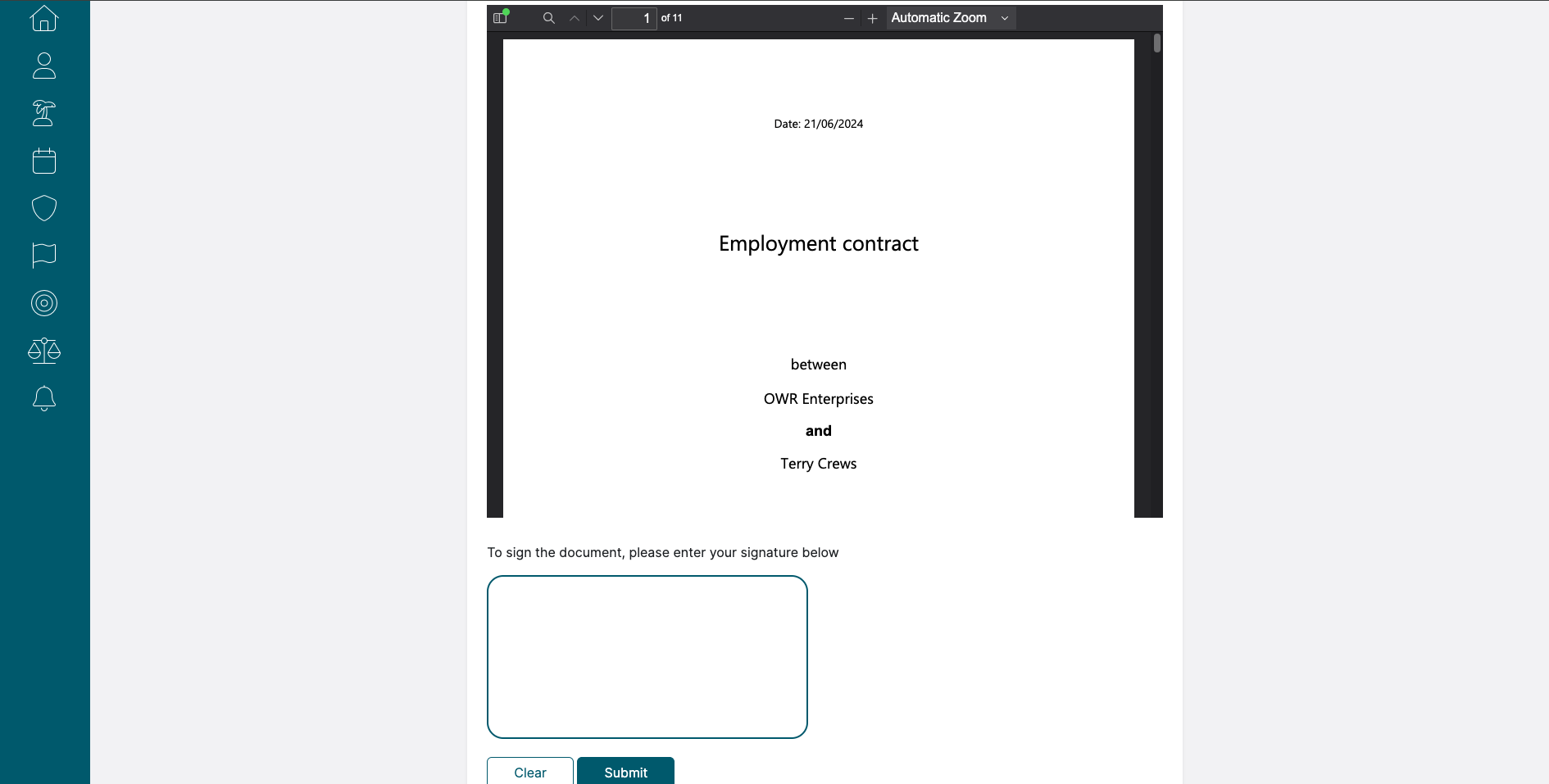Open the target goals icon in sidebar
Viewport: 1549px width, 784px height.
[44, 303]
